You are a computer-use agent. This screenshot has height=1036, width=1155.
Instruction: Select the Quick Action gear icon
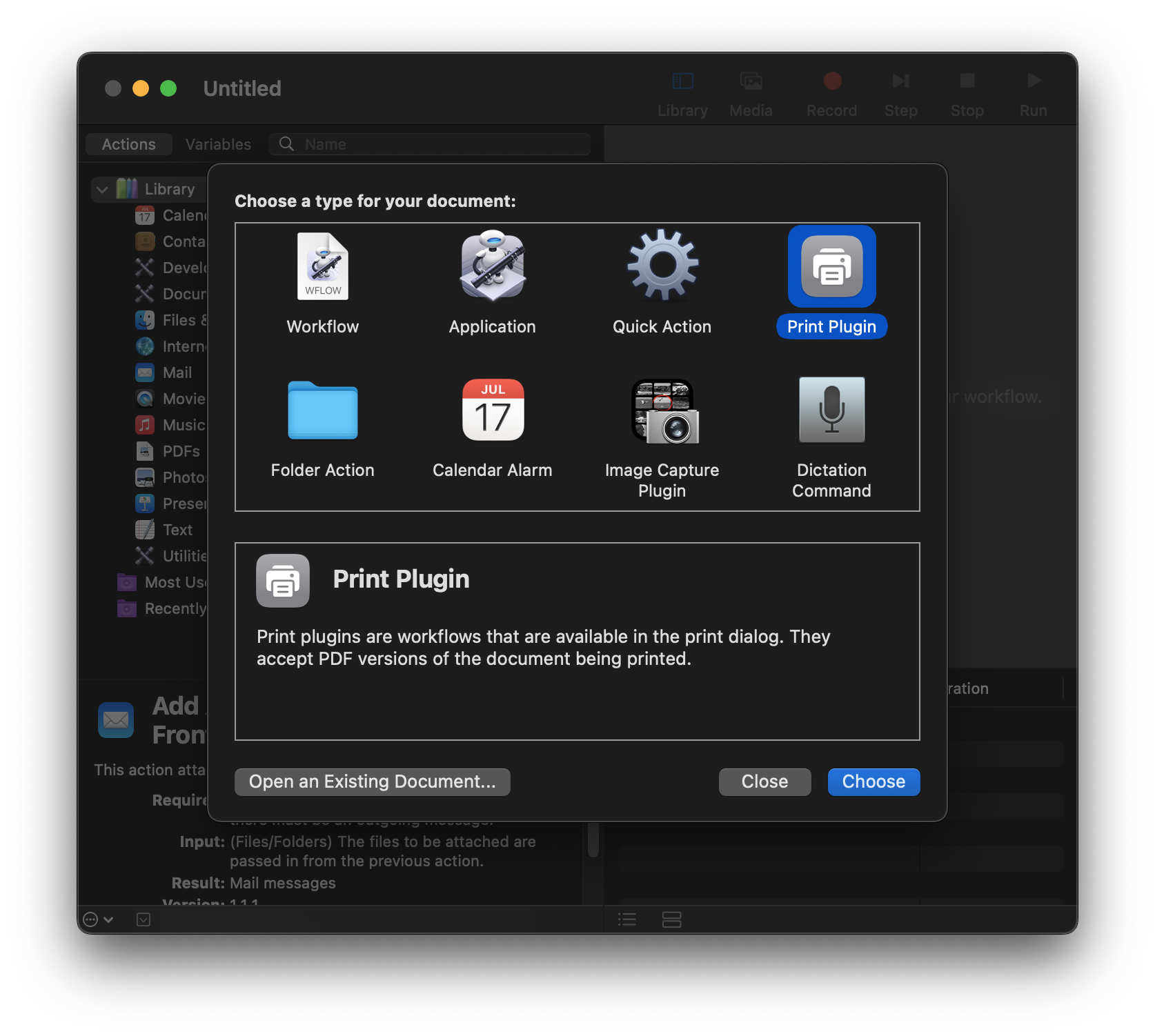[662, 266]
